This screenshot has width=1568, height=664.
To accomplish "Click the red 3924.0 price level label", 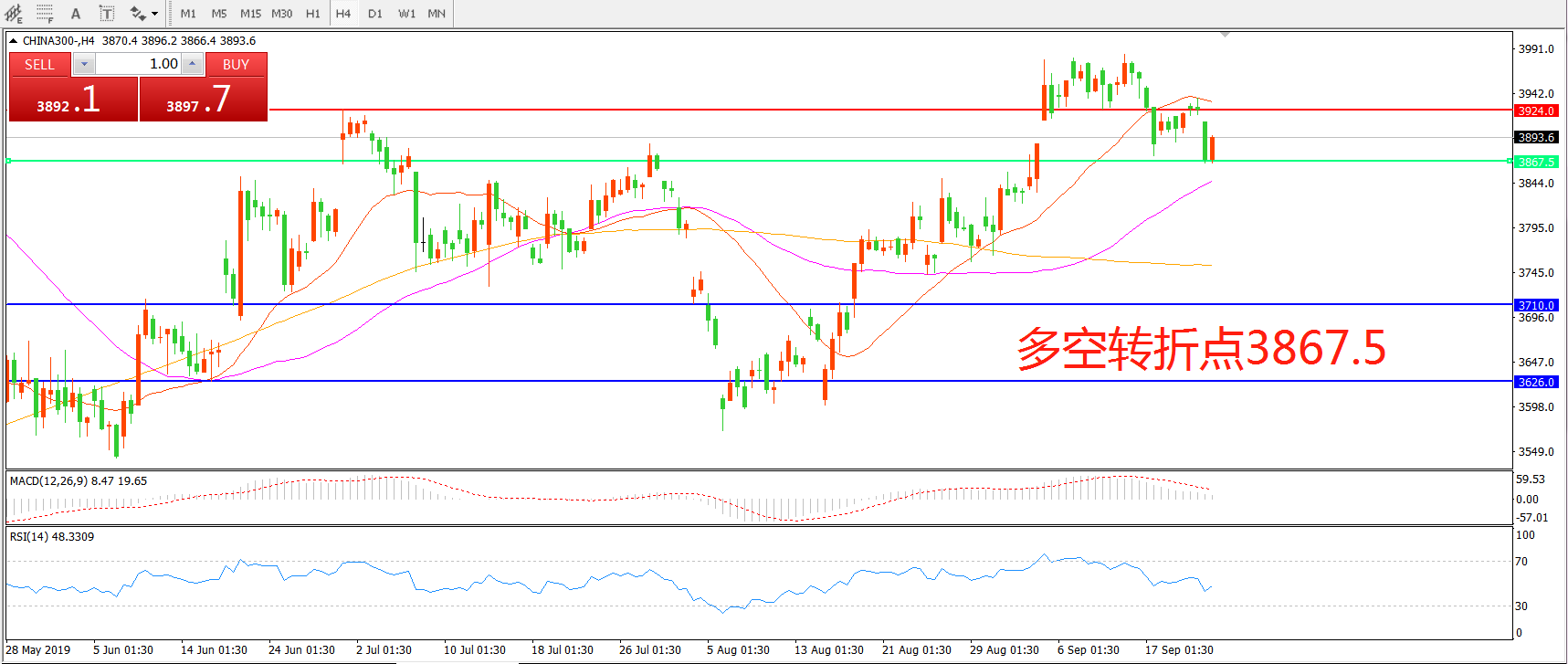I will 1536,111.
